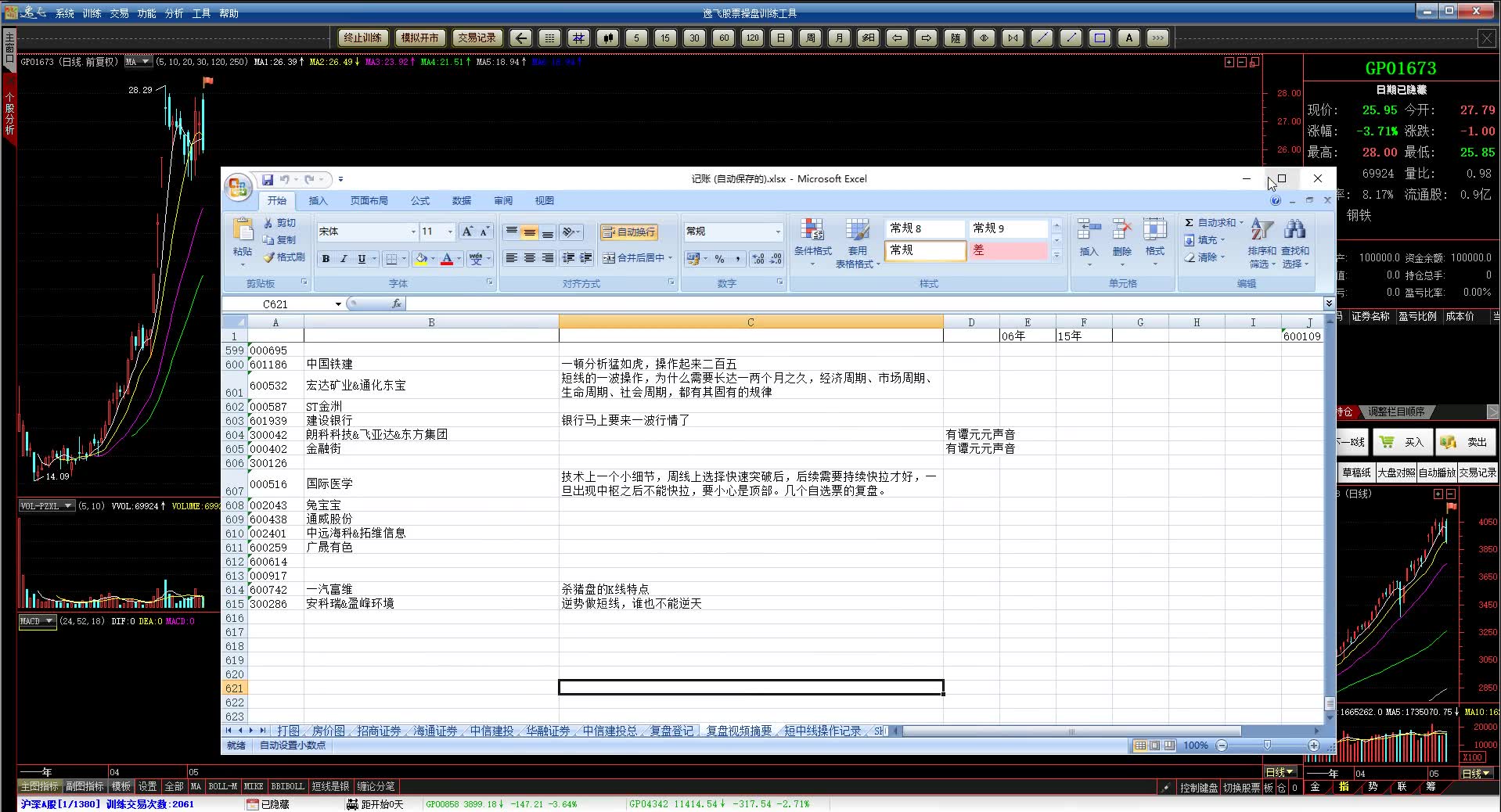This screenshot has width=1501, height=812.
Task: Switch to the 复盘登记 sheet tab
Action: [671, 731]
